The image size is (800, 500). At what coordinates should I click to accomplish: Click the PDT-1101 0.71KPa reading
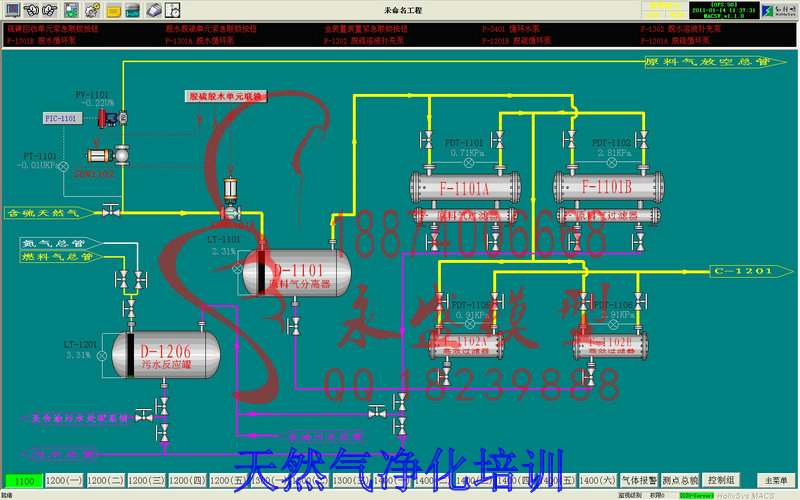point(467,153)
